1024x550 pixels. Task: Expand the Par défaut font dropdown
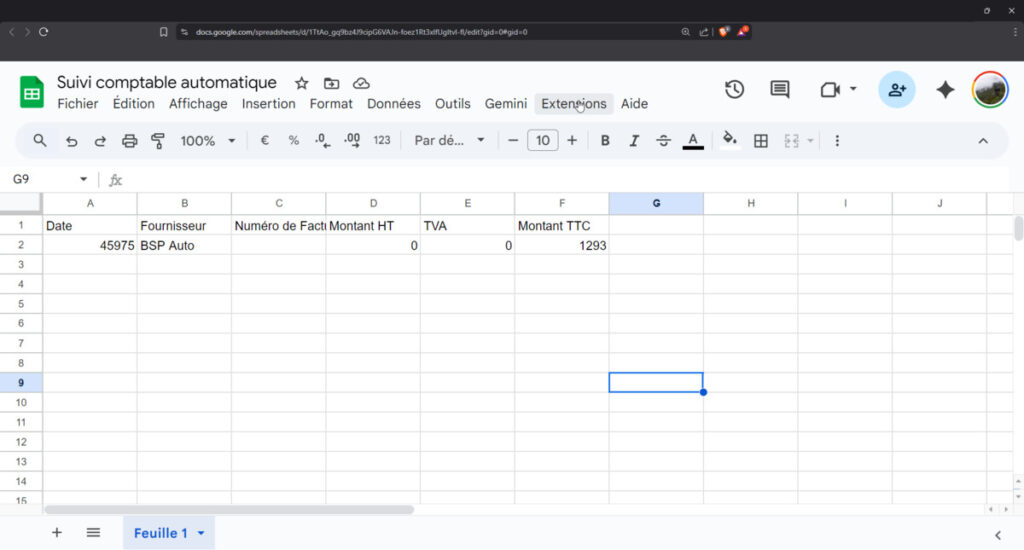coord(450,141)
